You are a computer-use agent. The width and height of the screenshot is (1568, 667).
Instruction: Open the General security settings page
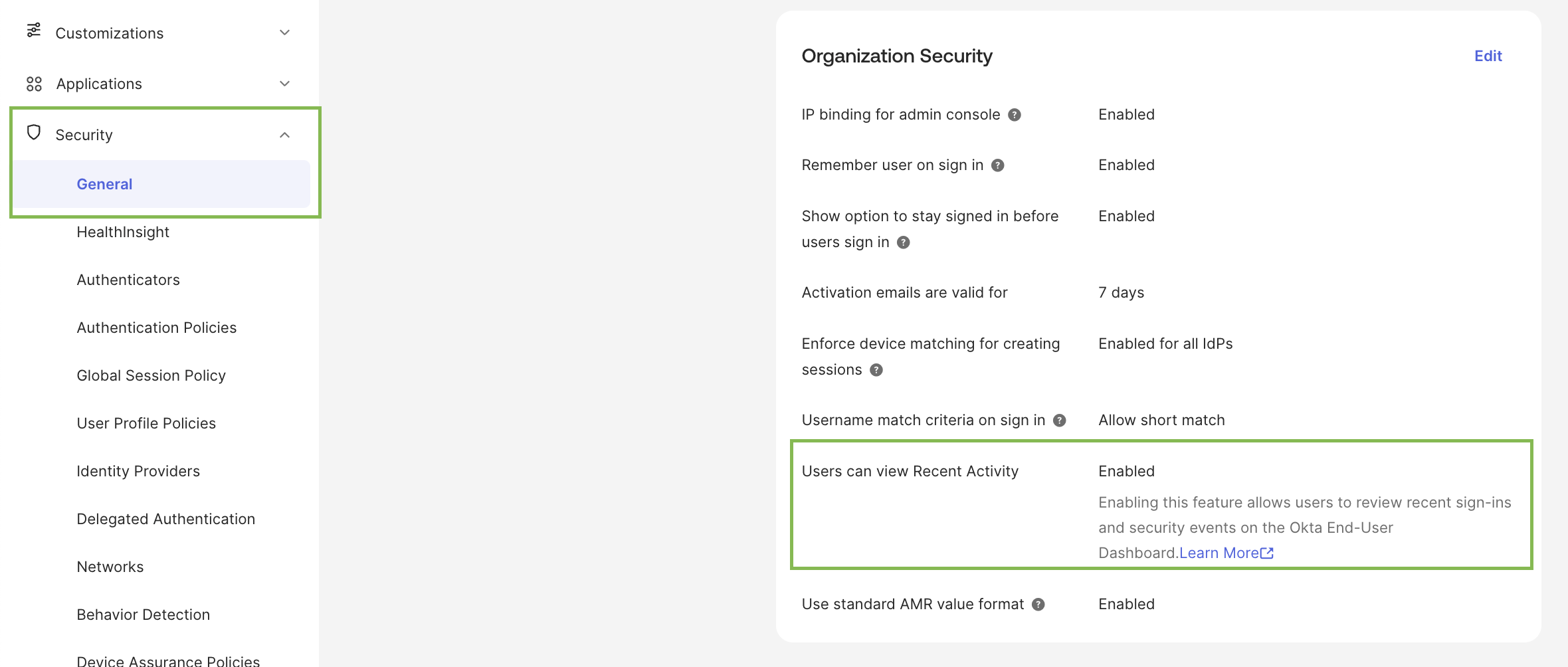104,184
